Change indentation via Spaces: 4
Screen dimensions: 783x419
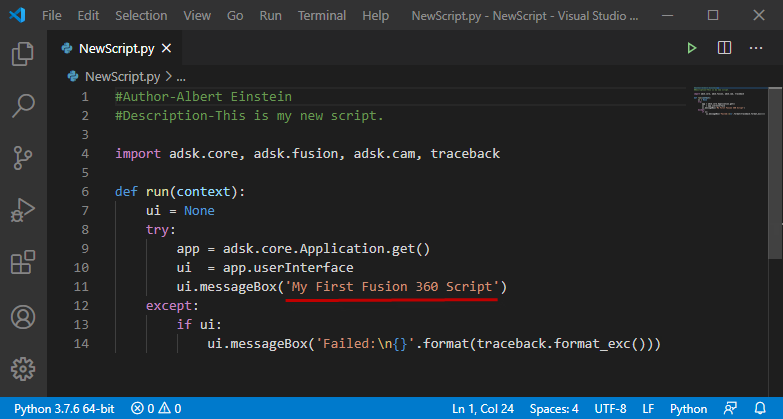tap(554, 409)
